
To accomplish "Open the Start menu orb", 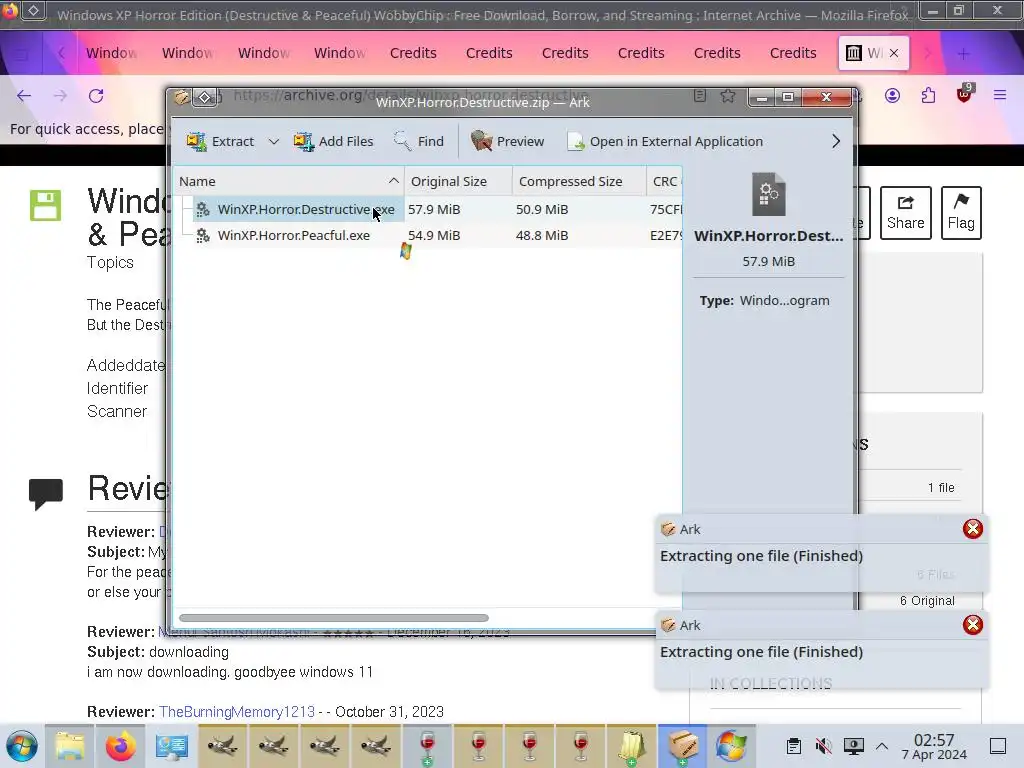I will pos(22,746).
